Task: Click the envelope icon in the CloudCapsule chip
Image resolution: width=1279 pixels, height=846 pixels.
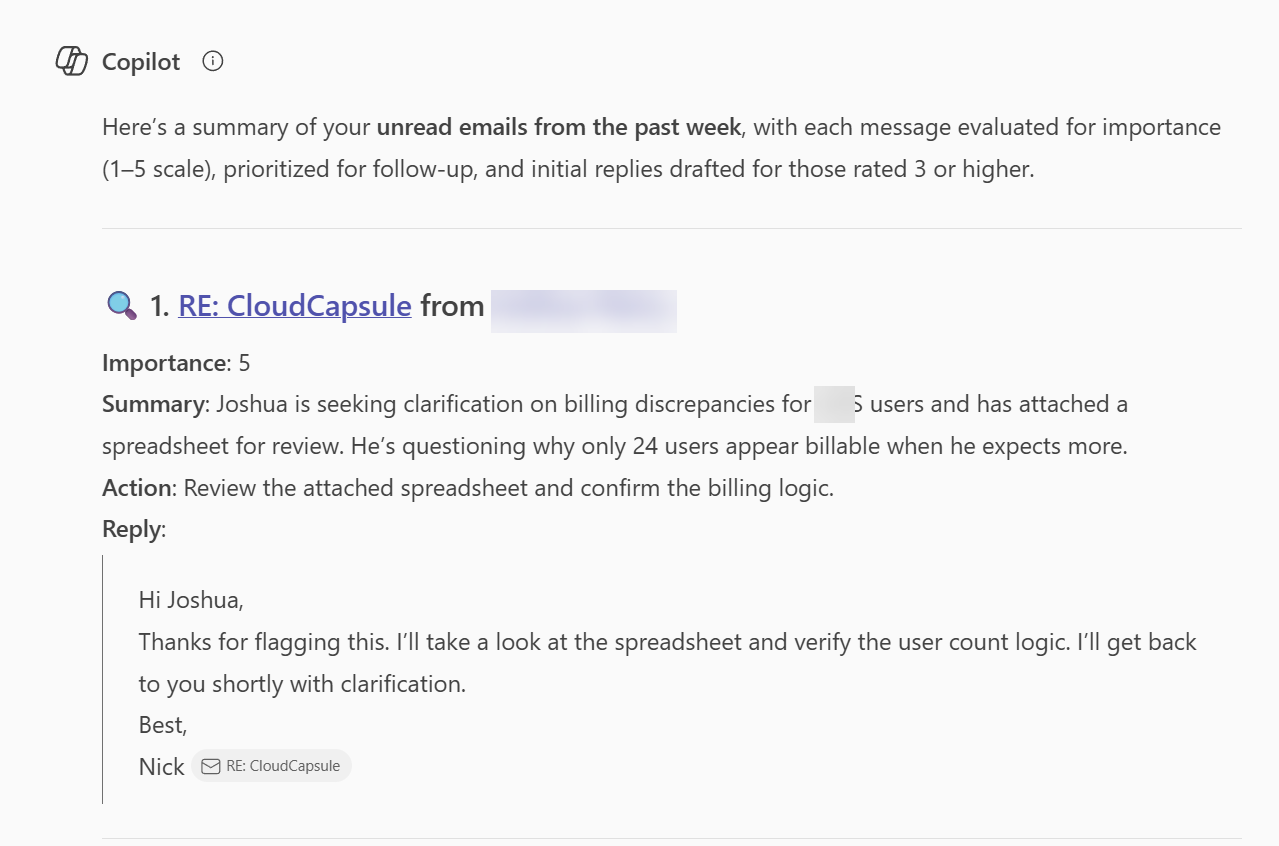Action: point(210,765)
